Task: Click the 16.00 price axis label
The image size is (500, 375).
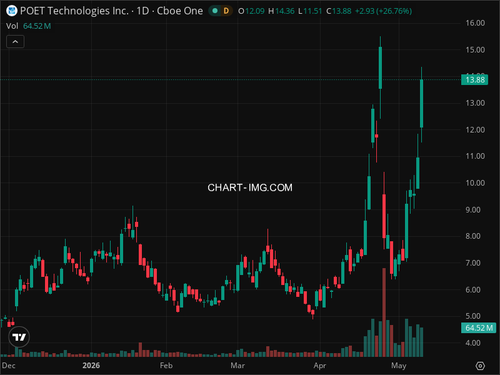Action: [475, 23]
